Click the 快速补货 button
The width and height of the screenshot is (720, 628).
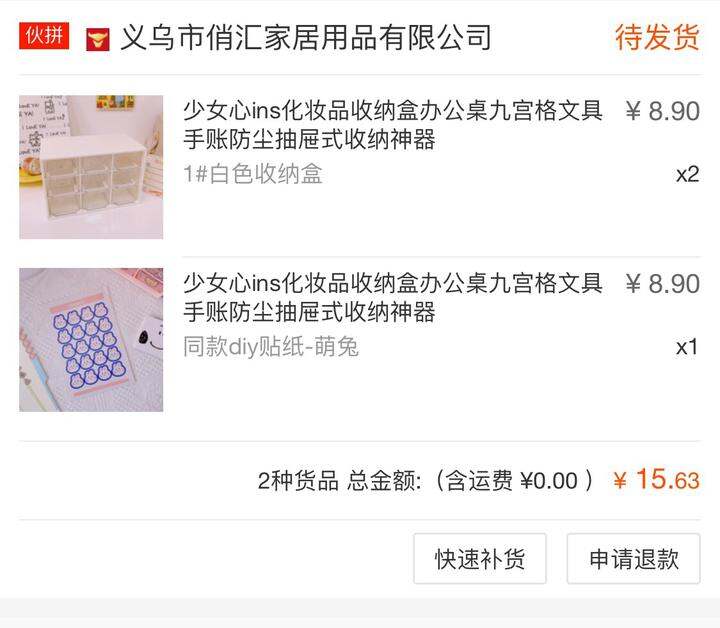(480, 559)
